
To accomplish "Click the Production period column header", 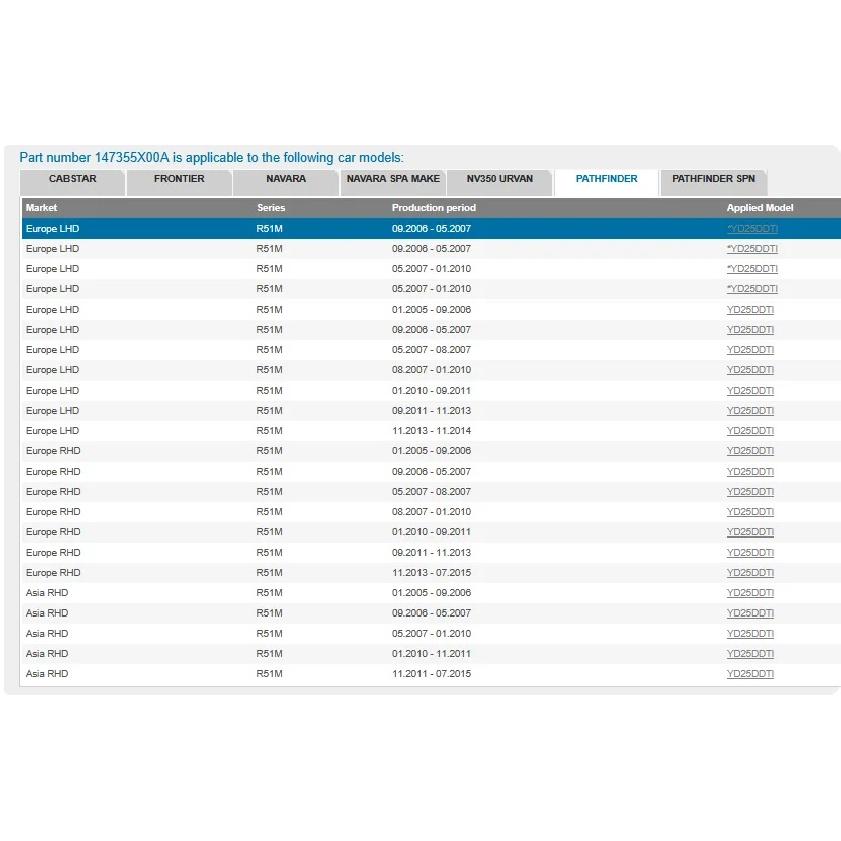I will pos(433,208).
